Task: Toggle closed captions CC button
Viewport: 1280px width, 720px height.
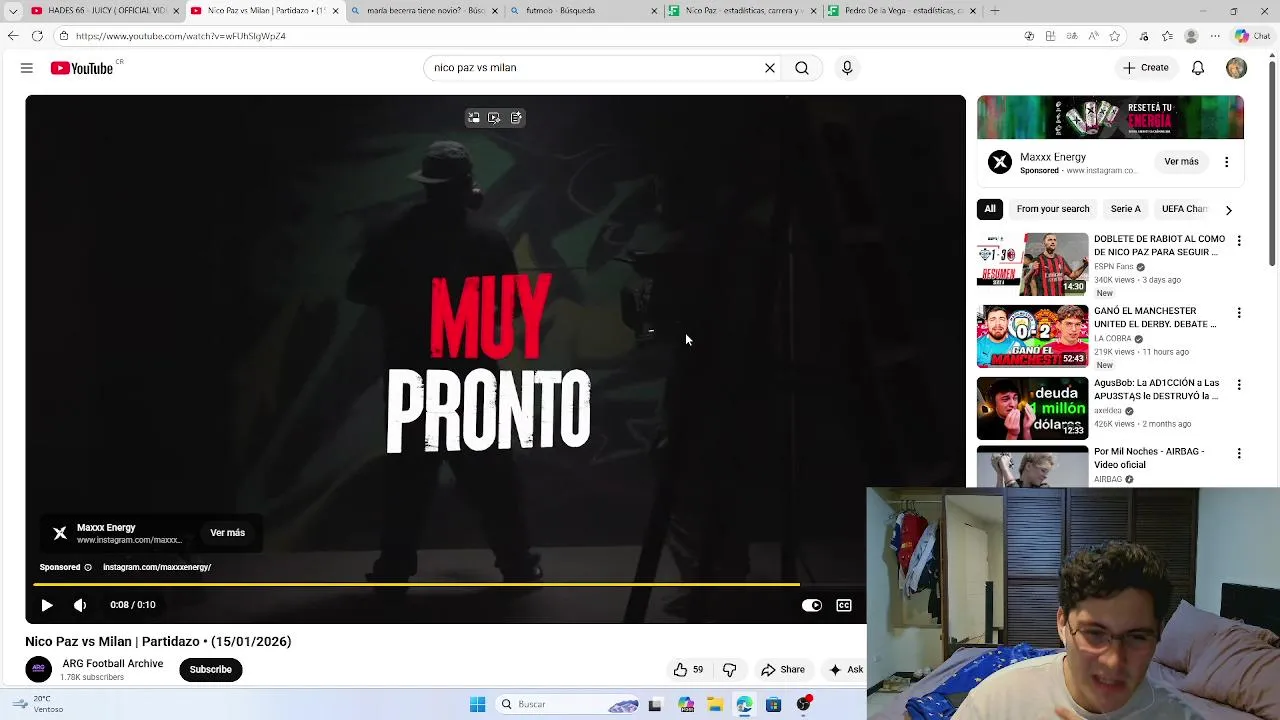Action: (844, 605)
